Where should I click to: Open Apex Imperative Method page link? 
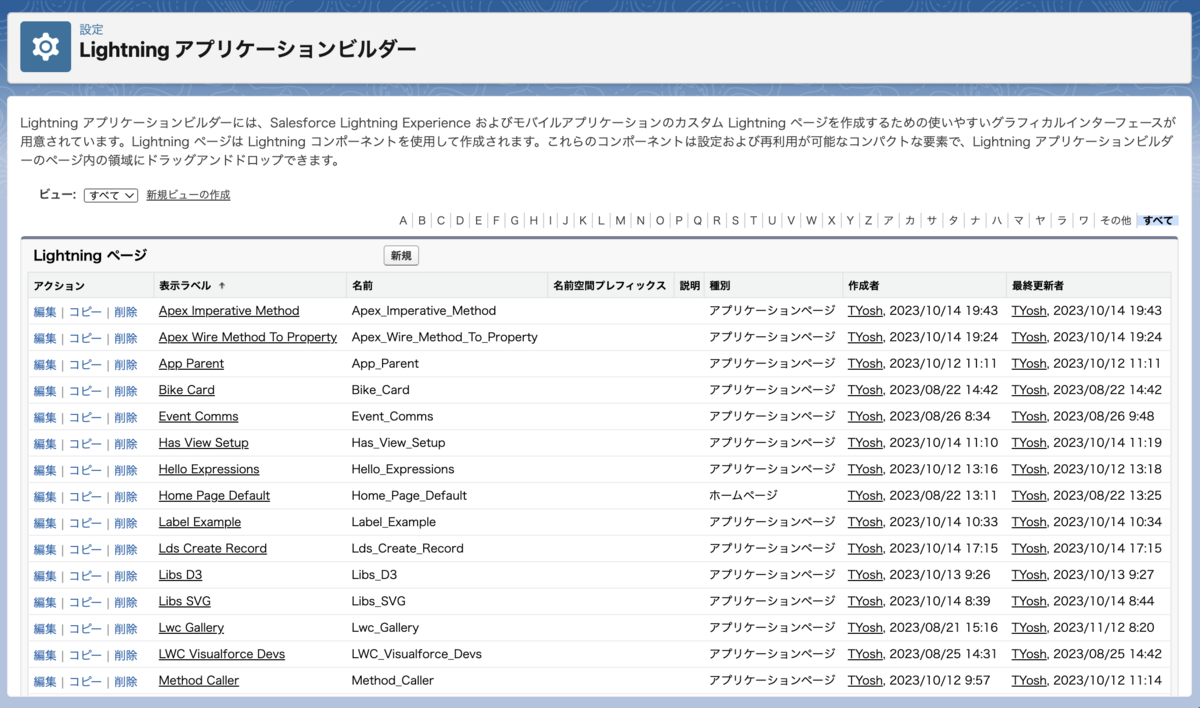[229, 311]
